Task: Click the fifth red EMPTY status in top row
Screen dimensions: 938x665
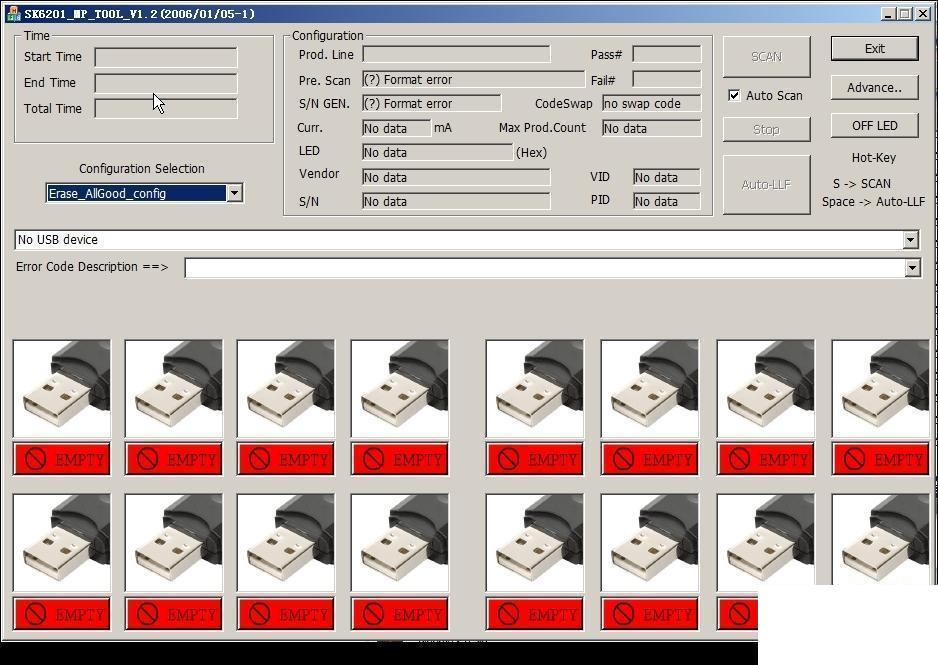Action: 535,459
